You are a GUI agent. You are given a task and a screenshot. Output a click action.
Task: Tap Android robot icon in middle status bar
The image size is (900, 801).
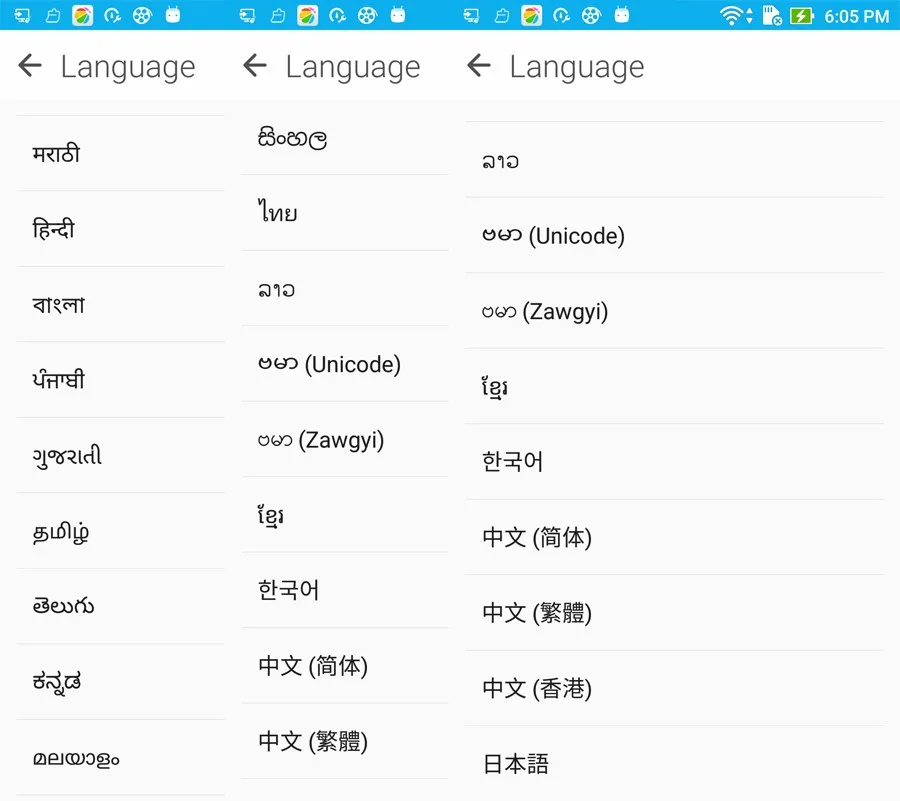(x=398, y=14)
